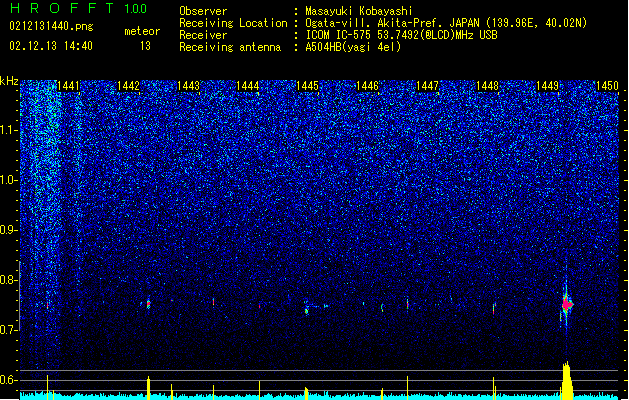Screen dimensions: 629x400
Task: Click the 1444 time axis label
Action: click(248, 86)
